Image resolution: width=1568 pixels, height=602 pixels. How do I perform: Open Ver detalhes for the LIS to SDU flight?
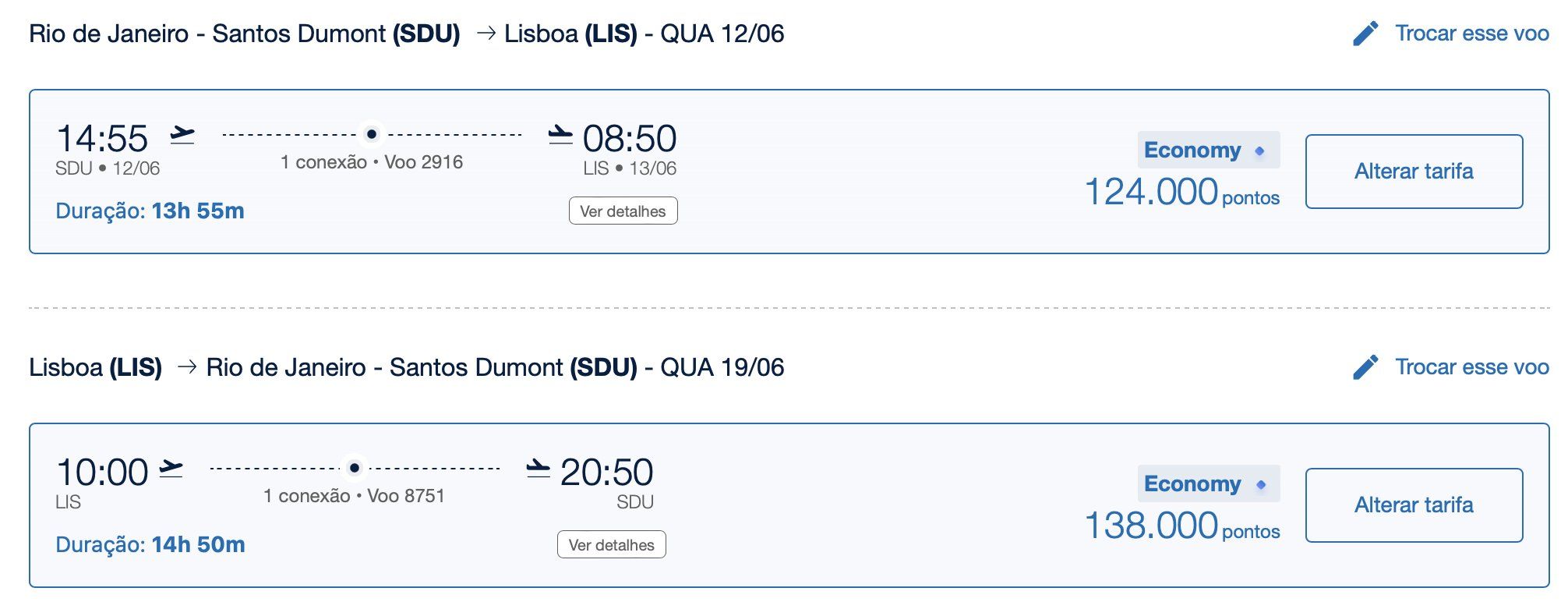pos(612,545)
